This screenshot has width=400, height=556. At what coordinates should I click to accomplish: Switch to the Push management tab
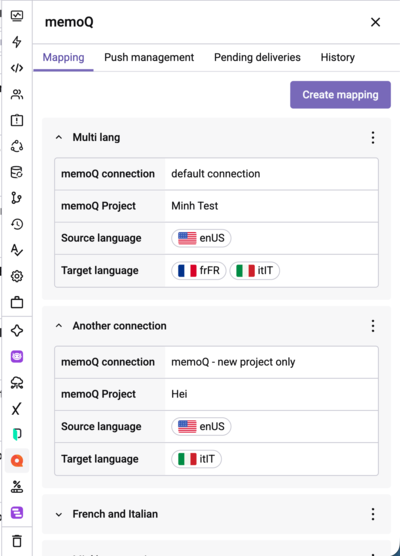coord(149,57)
